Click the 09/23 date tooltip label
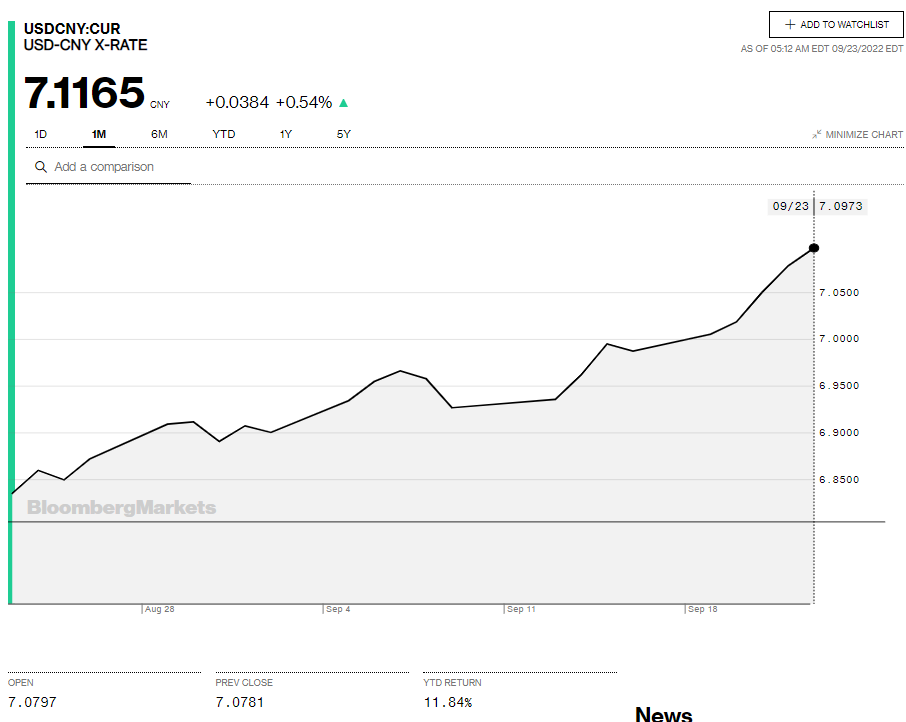The width and height of the screenshot is (906, 722). tap(790, 206)
